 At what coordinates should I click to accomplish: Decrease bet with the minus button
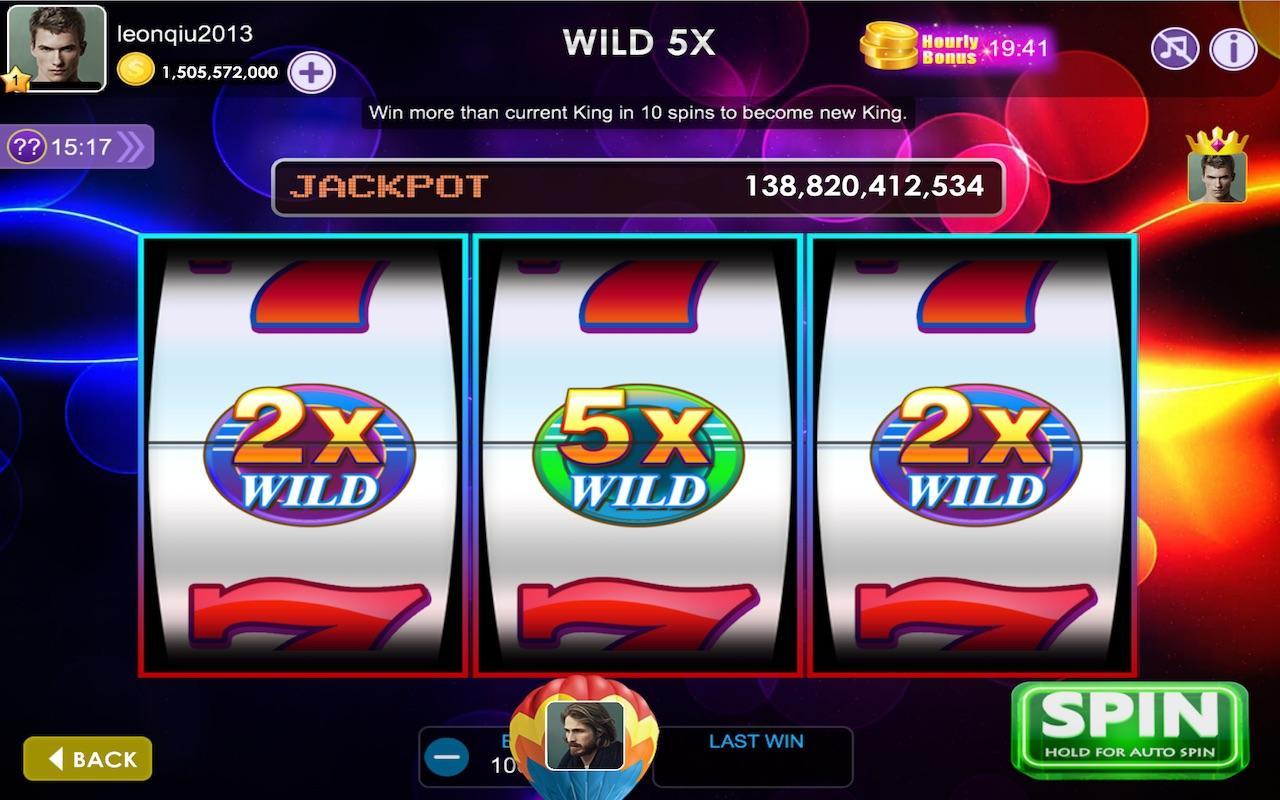coord(446,757)
